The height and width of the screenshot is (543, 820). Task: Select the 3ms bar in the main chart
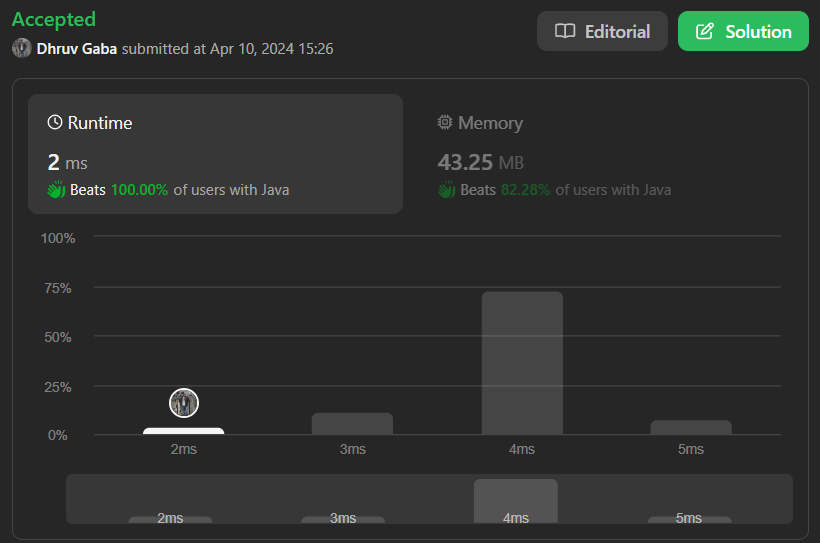[x=352, y=423]
